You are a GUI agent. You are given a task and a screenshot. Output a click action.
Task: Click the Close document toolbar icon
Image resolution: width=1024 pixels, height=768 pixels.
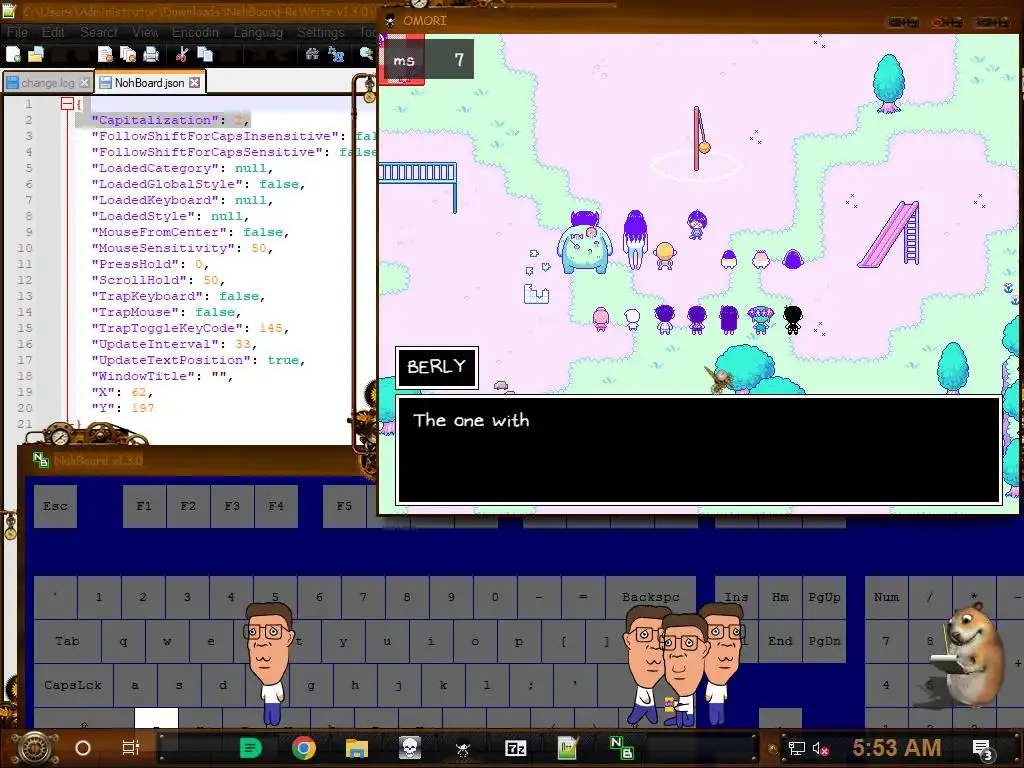tap(105, 55)
